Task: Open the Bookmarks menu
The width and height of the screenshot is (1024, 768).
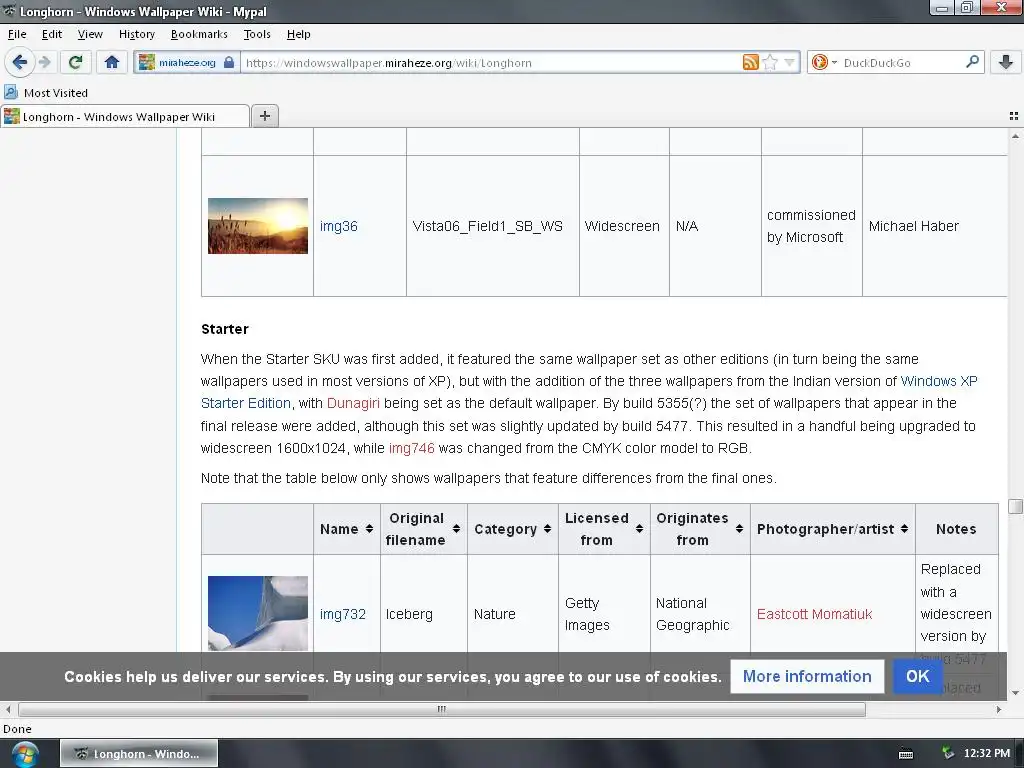Action: [x=199, y=34]
